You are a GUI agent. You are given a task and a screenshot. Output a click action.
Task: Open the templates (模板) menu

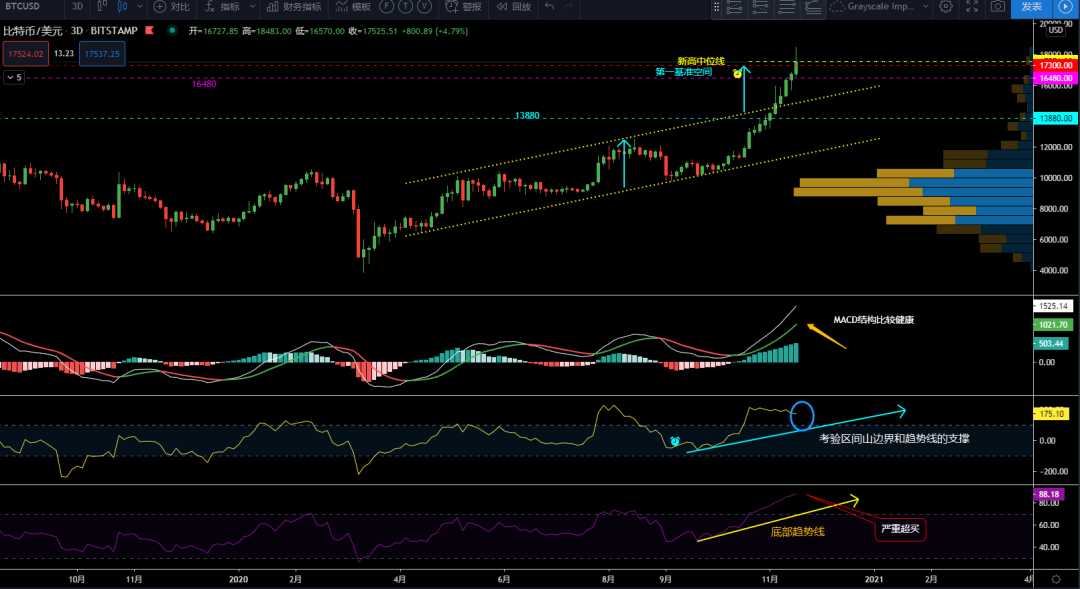click(x=353, y=7)
